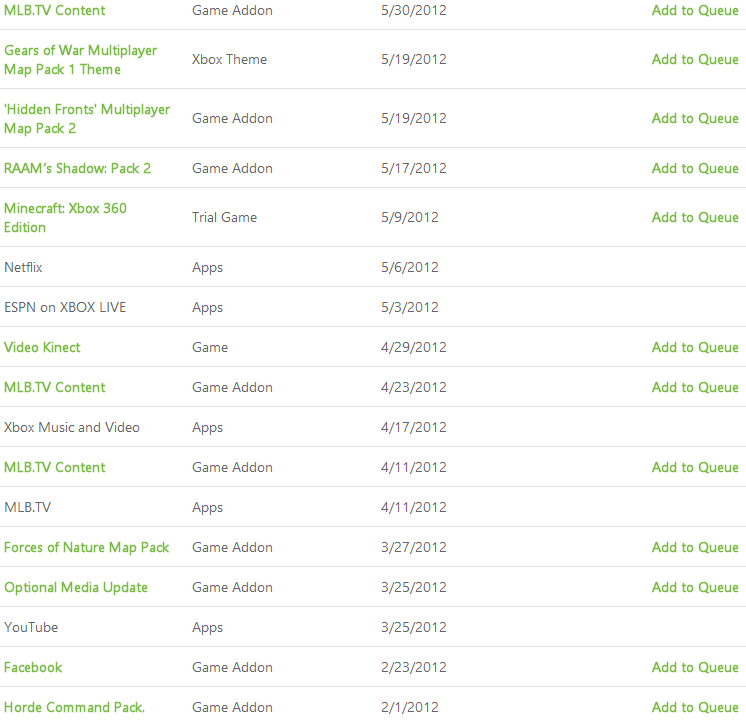Add the 5/30/2012 MLB.TV Content to queue
The height and width of the screenshot is (722, 746).
point(695,10)
